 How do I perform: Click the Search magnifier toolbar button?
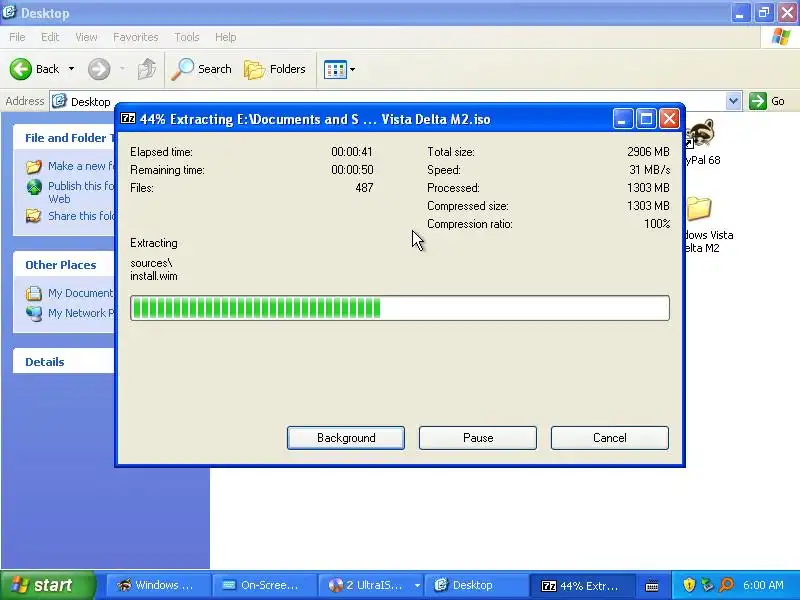[x=201, y=69]
